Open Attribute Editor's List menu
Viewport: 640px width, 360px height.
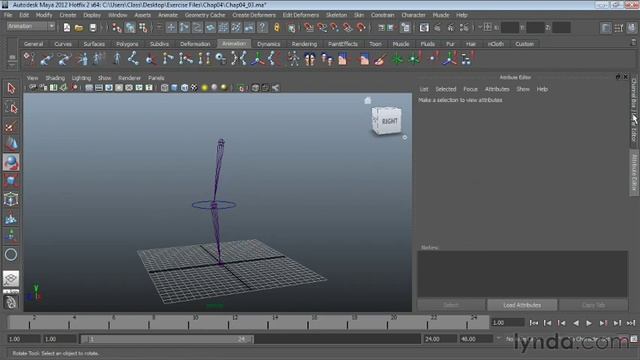tap(424, 89)
